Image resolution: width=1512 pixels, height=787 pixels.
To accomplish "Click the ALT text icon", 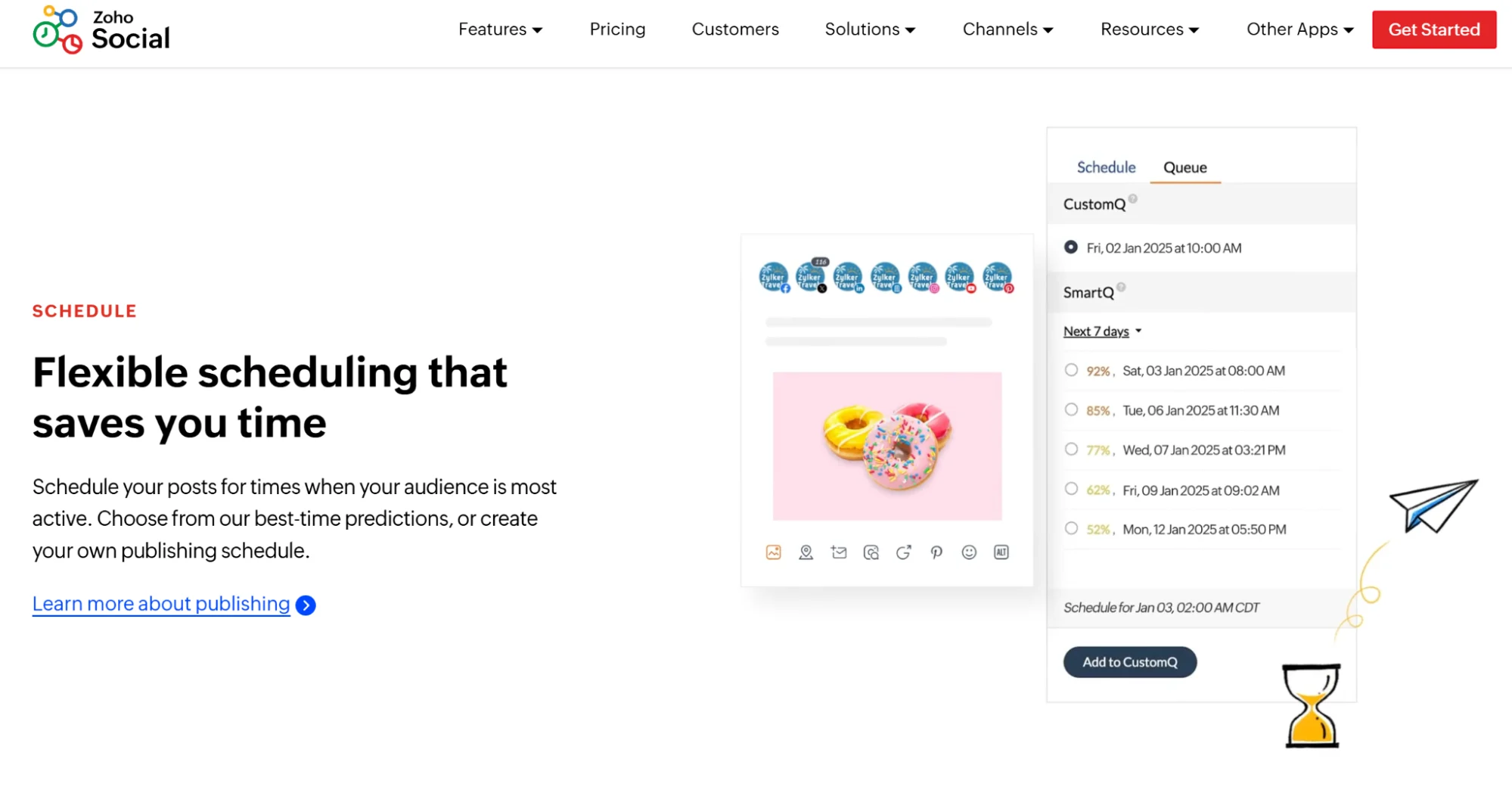I will tap(1001, 552).
